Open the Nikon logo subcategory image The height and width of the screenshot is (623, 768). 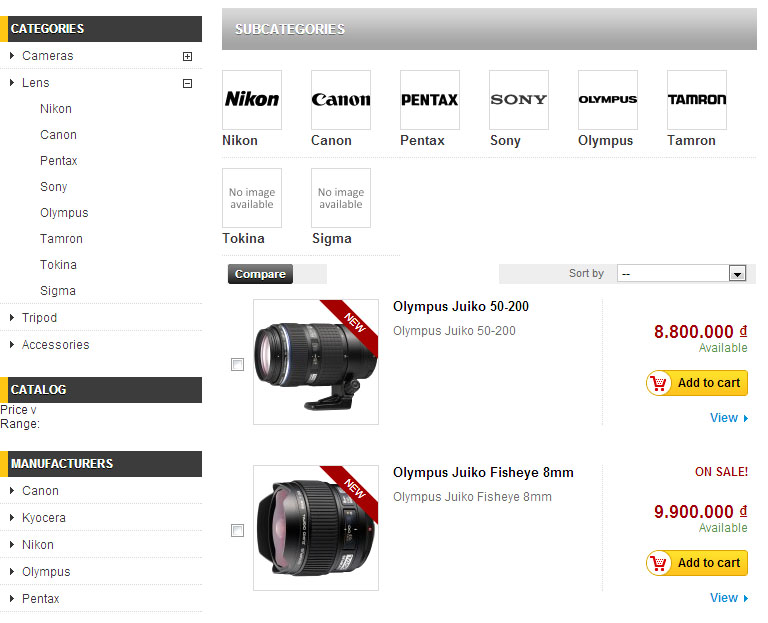pyautogui.click(x=252, y=100)
